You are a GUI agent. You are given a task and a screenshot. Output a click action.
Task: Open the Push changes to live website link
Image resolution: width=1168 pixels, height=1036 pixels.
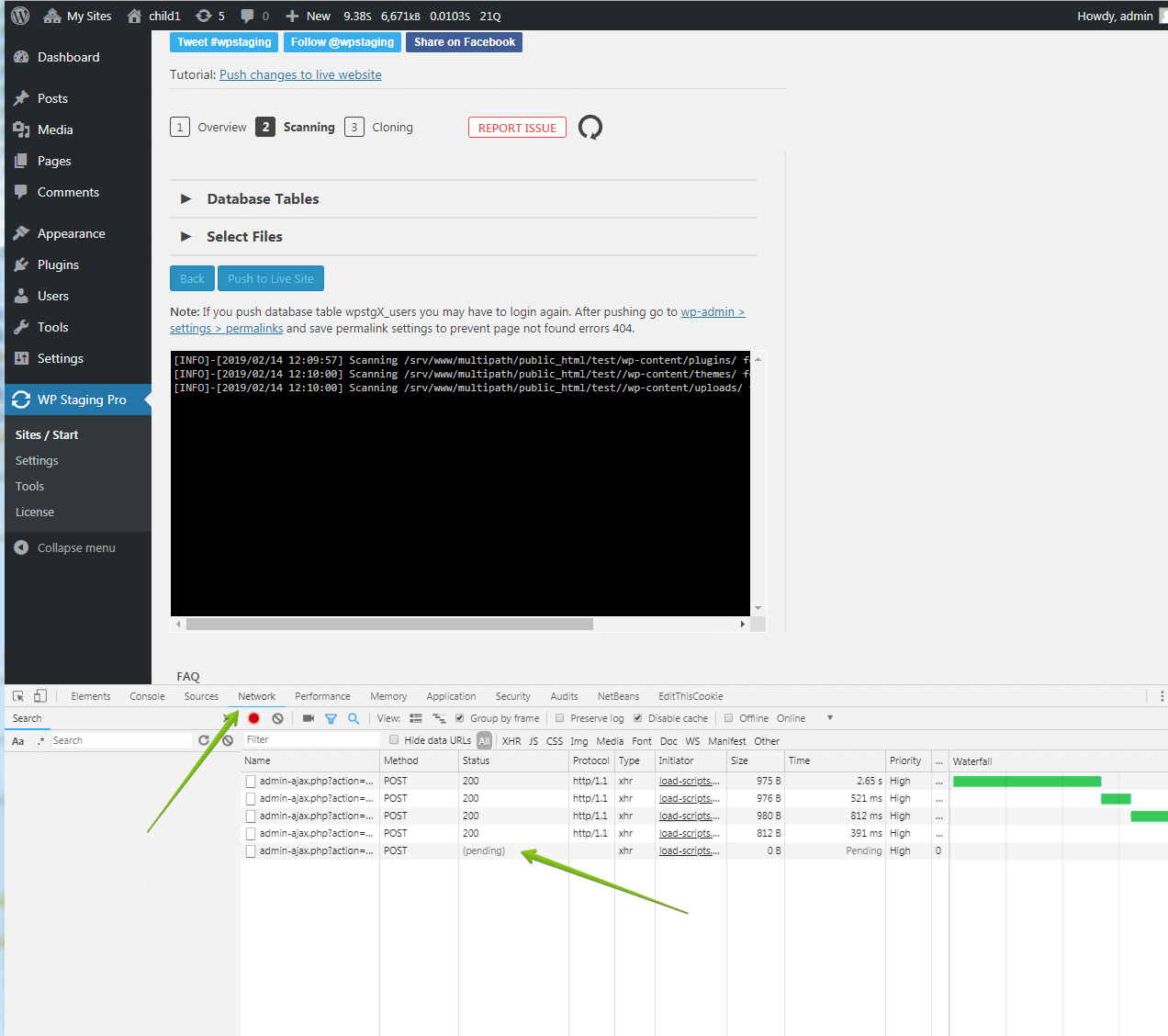[300, 74]
